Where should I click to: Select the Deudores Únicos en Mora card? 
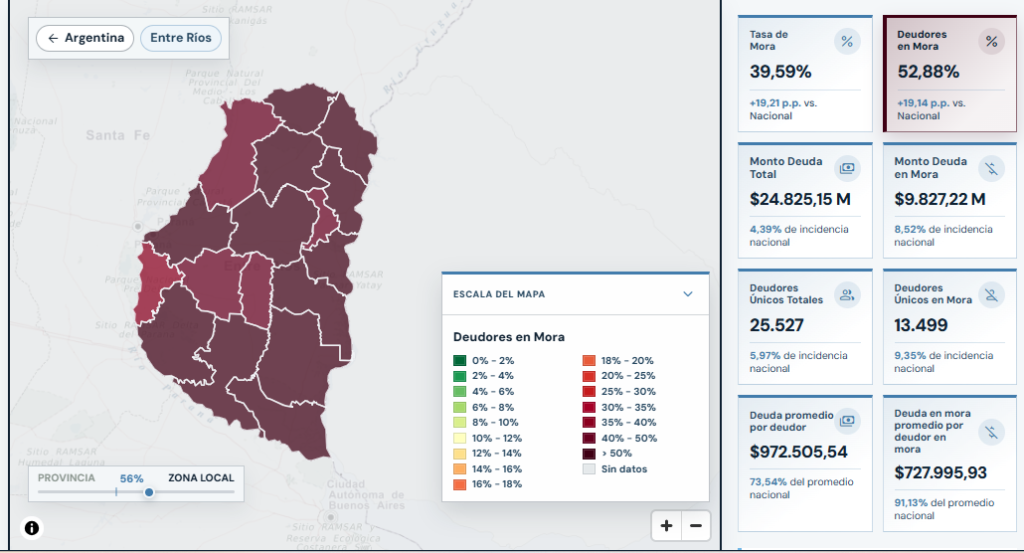point(950,326)
